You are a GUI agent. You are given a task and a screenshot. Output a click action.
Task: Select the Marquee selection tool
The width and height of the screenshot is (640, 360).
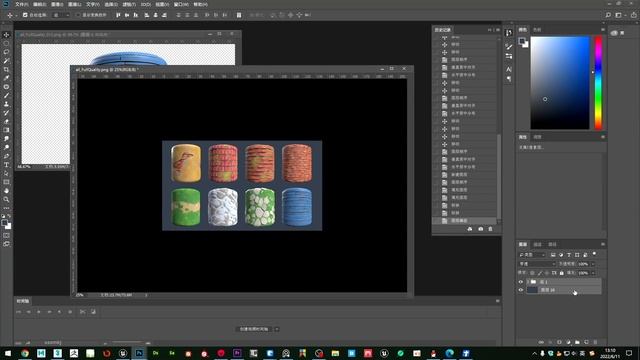(x=6, y=43)
